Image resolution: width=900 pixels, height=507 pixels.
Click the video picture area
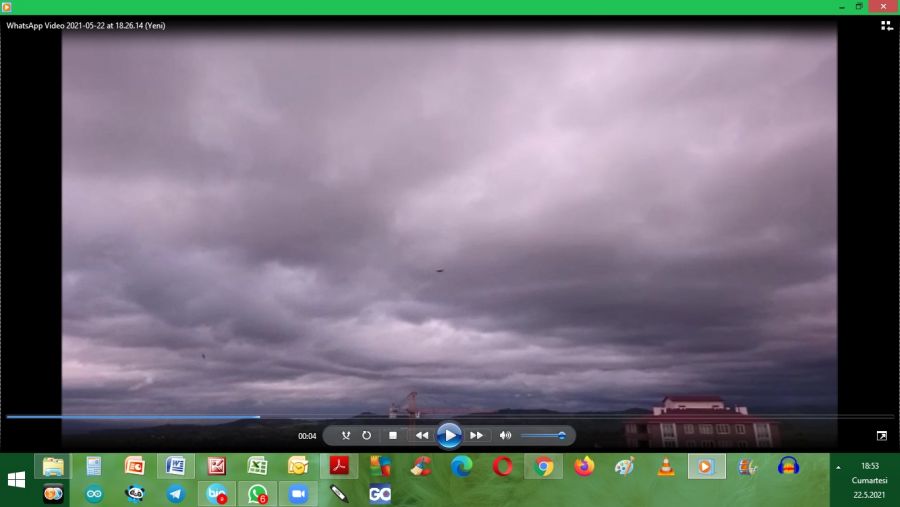(x=449, y=220)
